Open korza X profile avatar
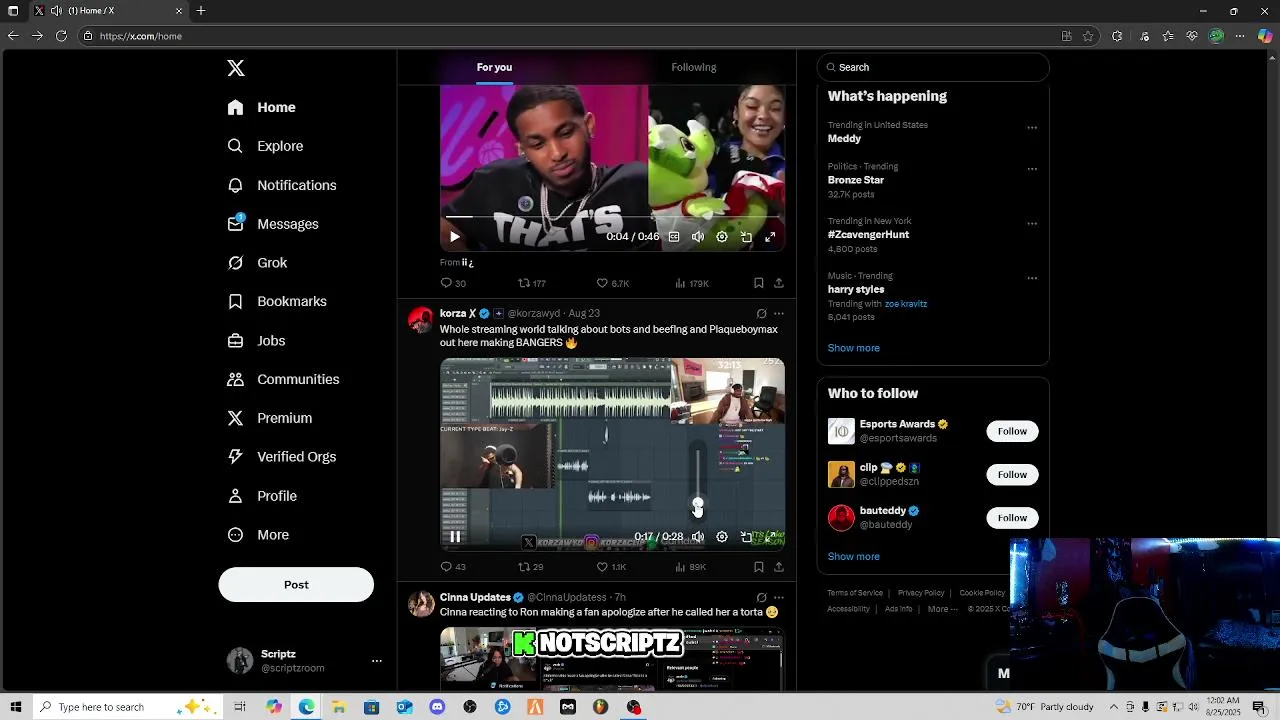 point(421,320)
